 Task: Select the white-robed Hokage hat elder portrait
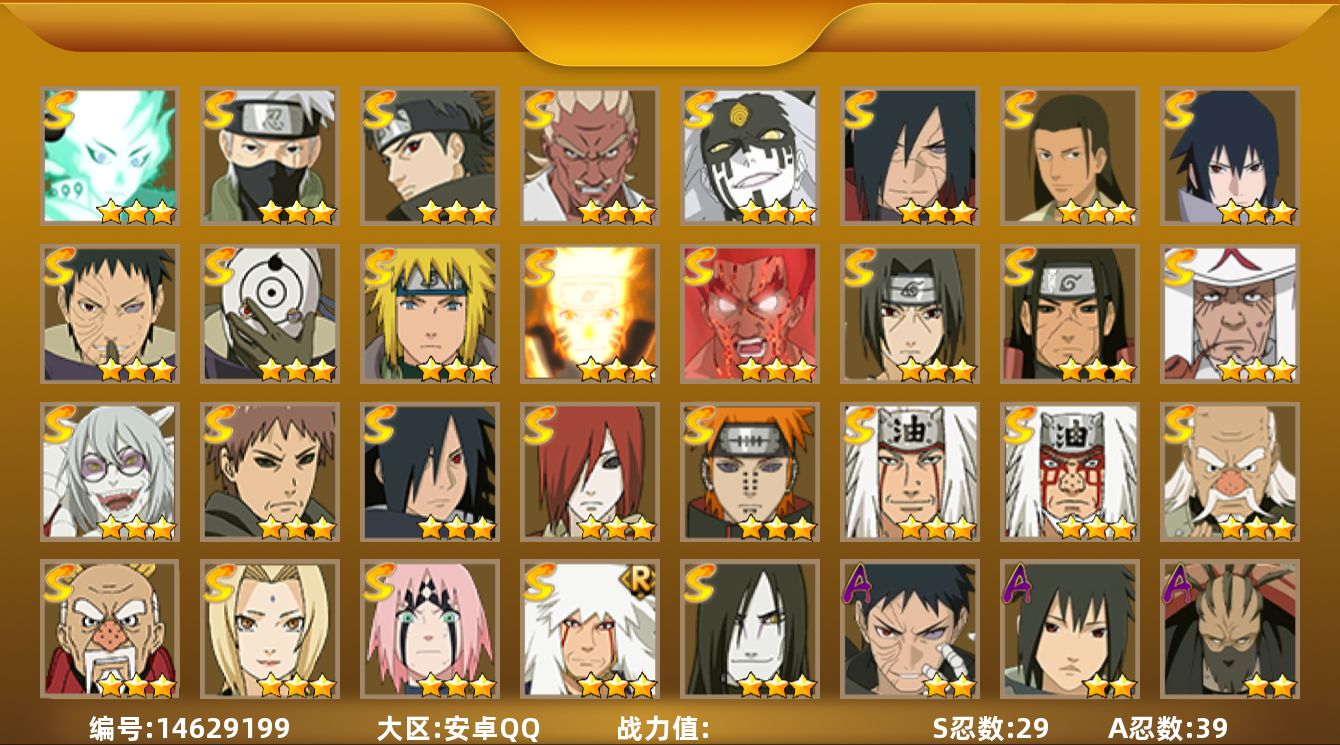(x=1229, y=313)
